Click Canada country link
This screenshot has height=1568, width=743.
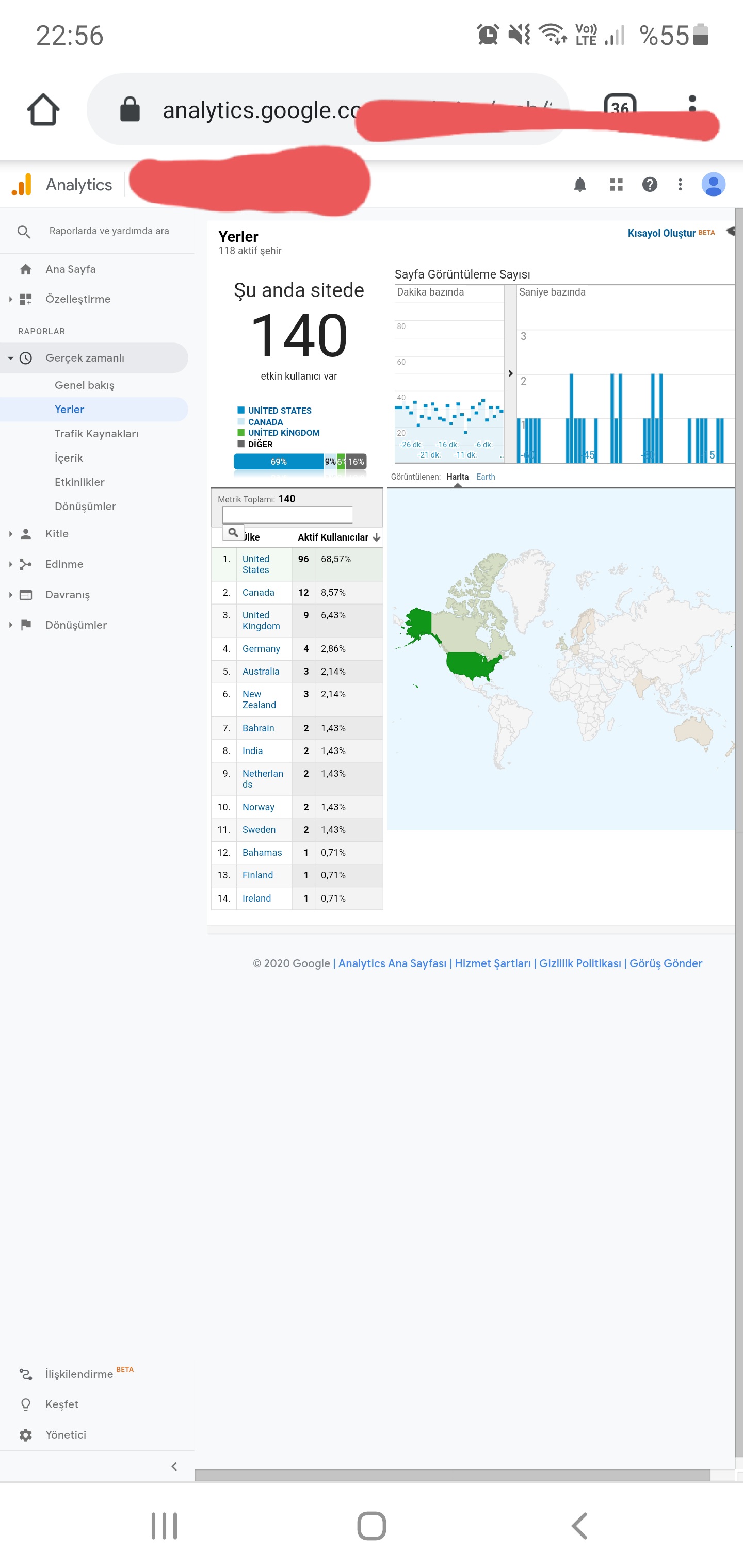[x=258, y=592]
